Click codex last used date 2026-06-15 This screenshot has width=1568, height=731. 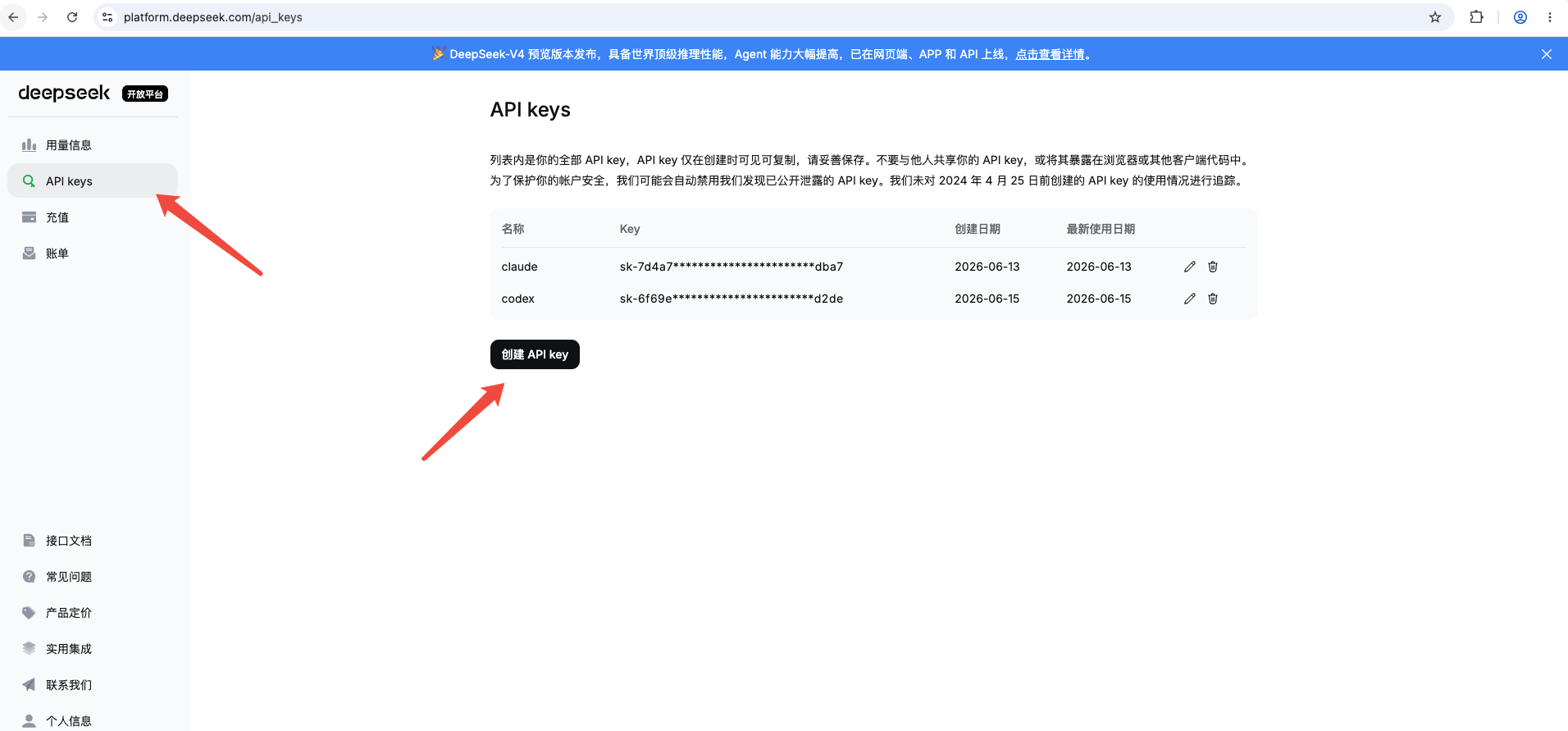(x=1099, y=299)
